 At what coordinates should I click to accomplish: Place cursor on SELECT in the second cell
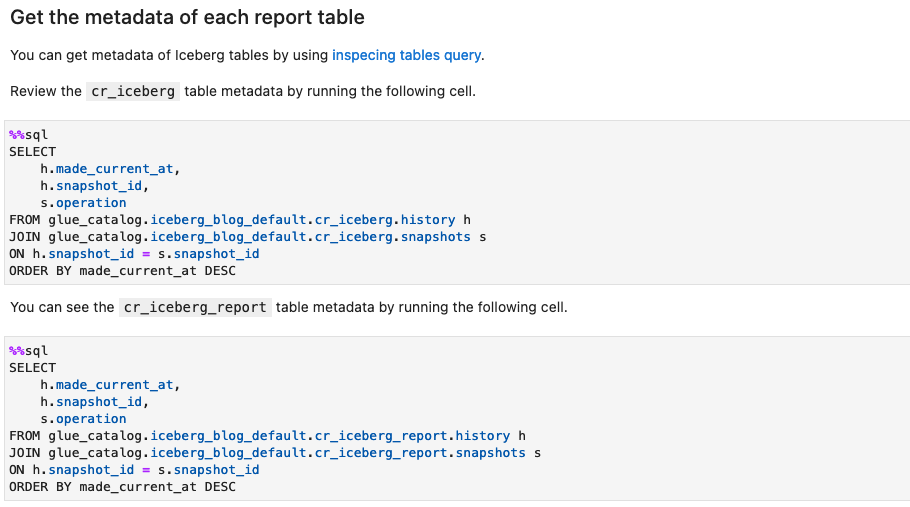coord(33,368)
